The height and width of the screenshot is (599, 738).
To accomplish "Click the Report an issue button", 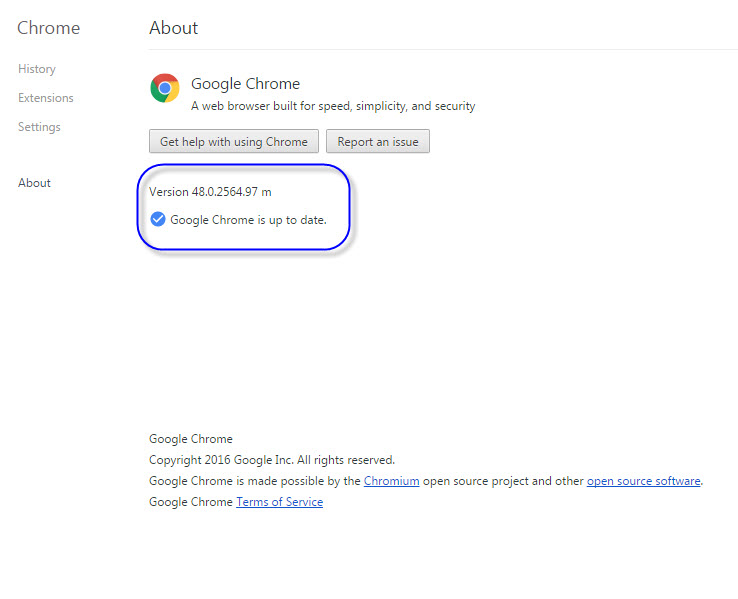I will pyautogui.click(x=377, y=142).
